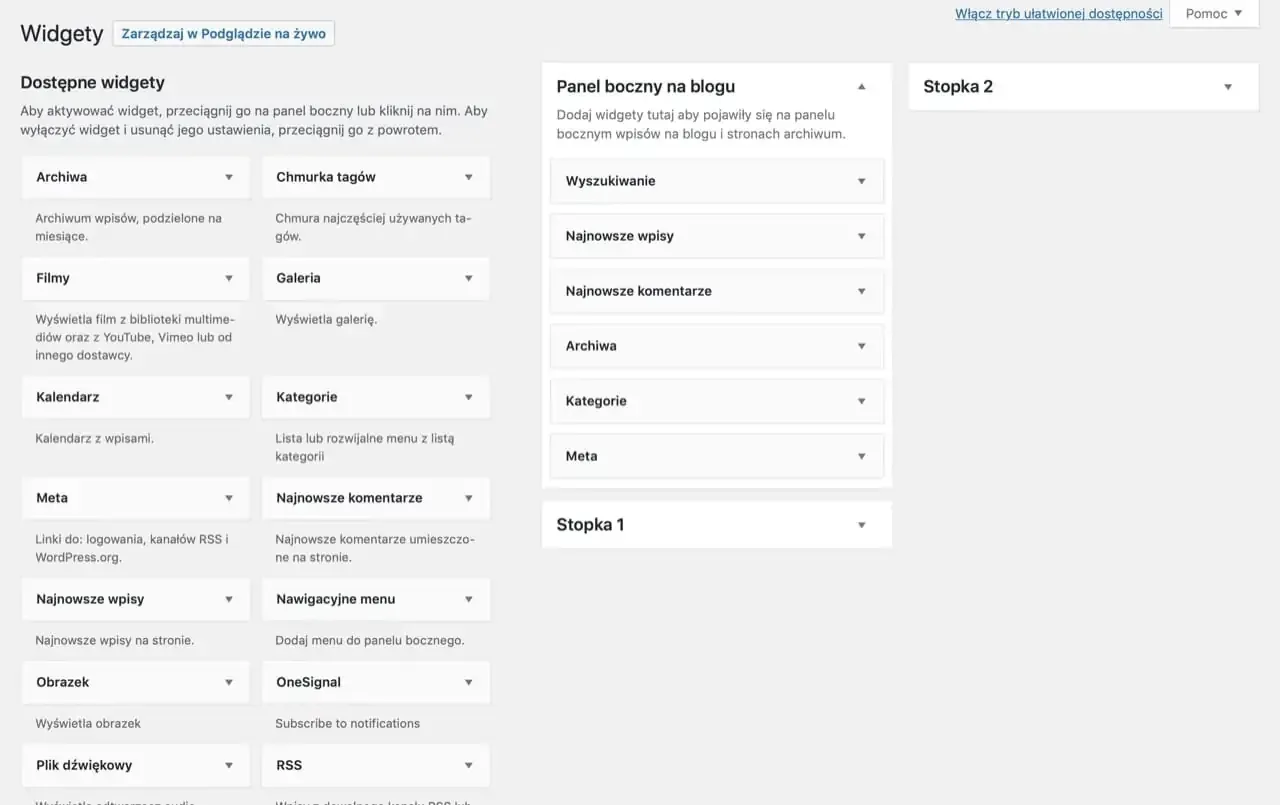Expand Najnowsze komentarze in the blog sidebar

coord(862,291)
